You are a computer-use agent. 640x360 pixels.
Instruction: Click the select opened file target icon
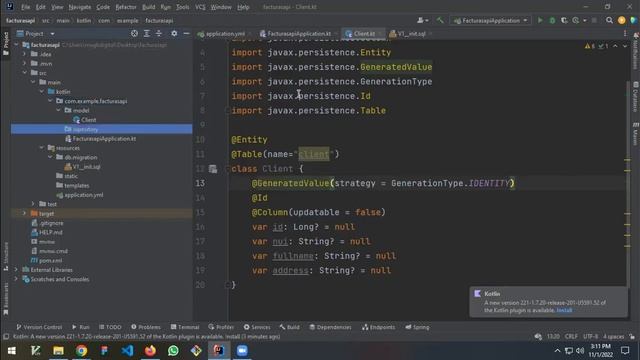(x=134, y=33)
